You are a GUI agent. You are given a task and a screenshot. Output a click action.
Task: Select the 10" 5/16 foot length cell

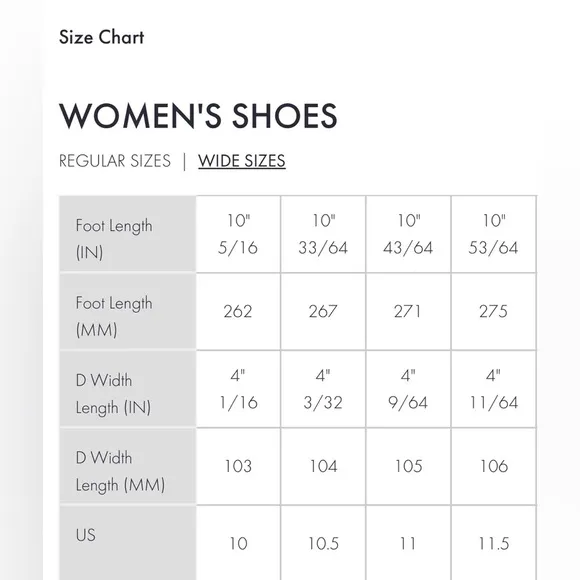(x=238, y=234)
